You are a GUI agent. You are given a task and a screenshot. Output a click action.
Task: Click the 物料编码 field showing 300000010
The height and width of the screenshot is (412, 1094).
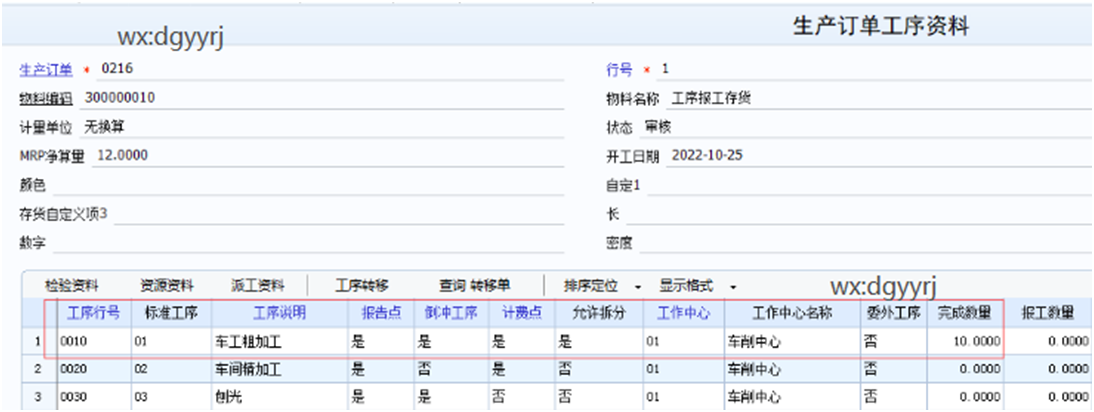(322, 98)
